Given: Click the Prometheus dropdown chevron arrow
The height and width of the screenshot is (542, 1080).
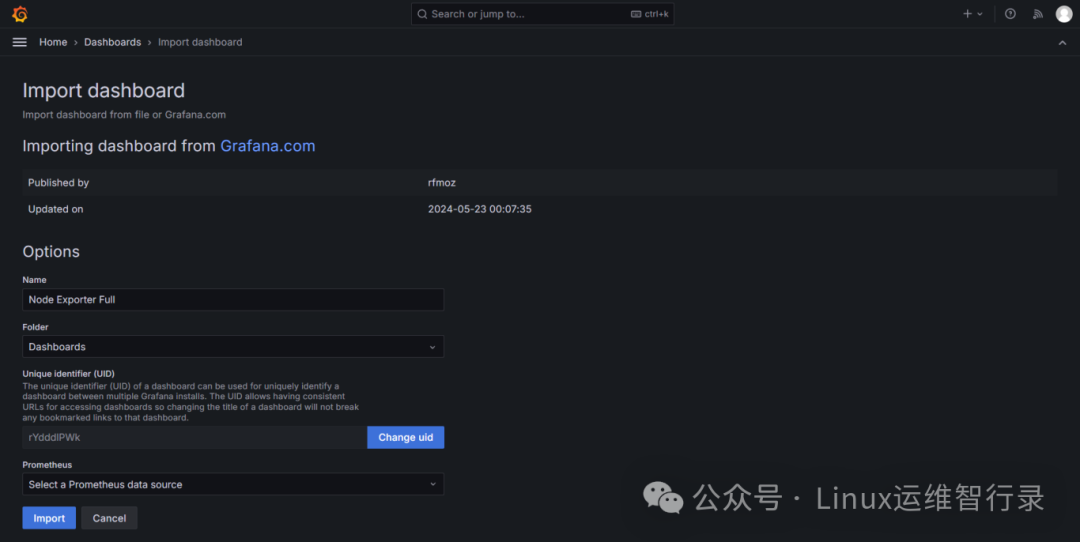Looking at the screenshot, I should [x=433, y=484].
